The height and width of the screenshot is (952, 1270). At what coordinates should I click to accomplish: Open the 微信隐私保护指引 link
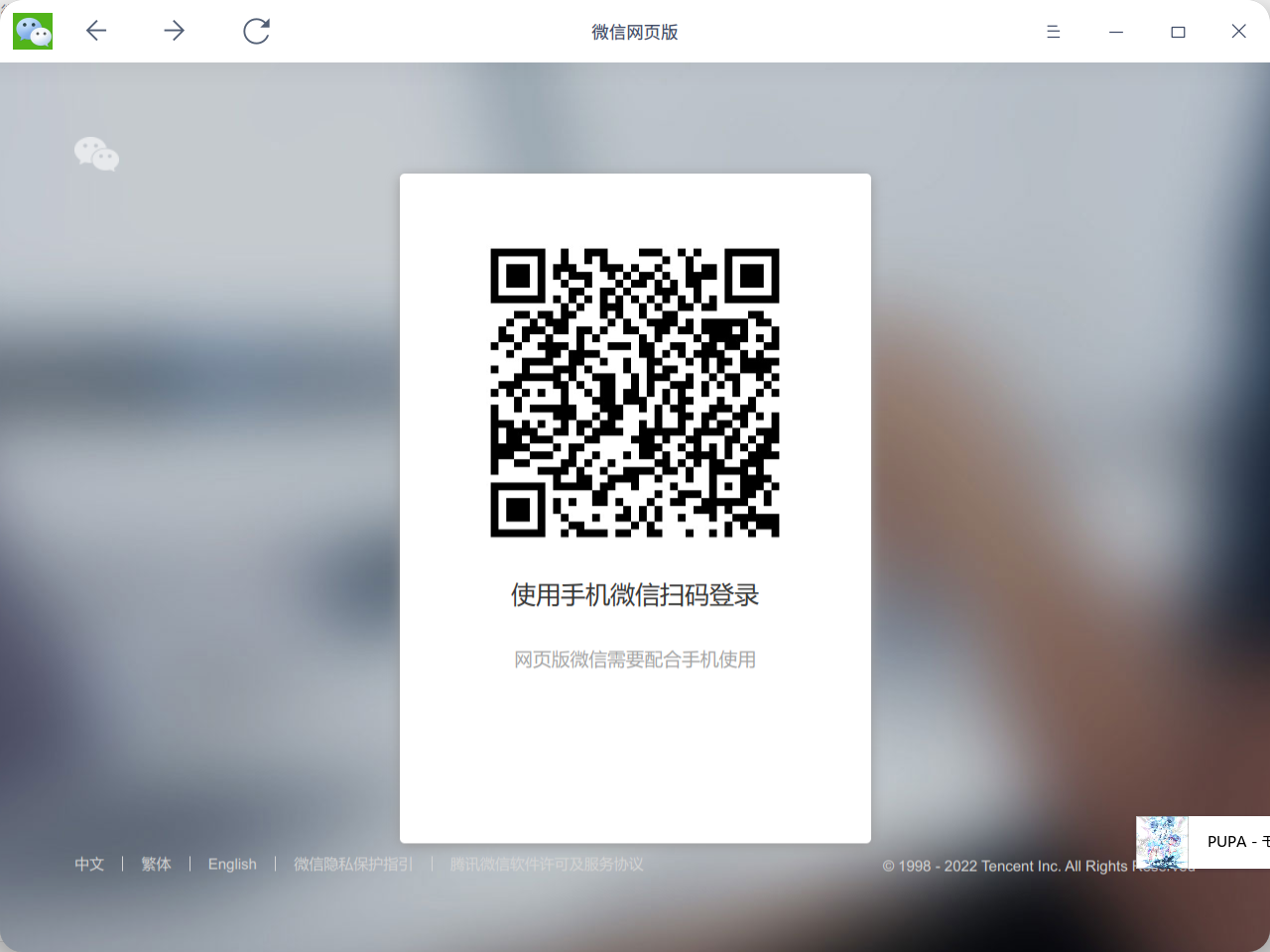(353, 864)
